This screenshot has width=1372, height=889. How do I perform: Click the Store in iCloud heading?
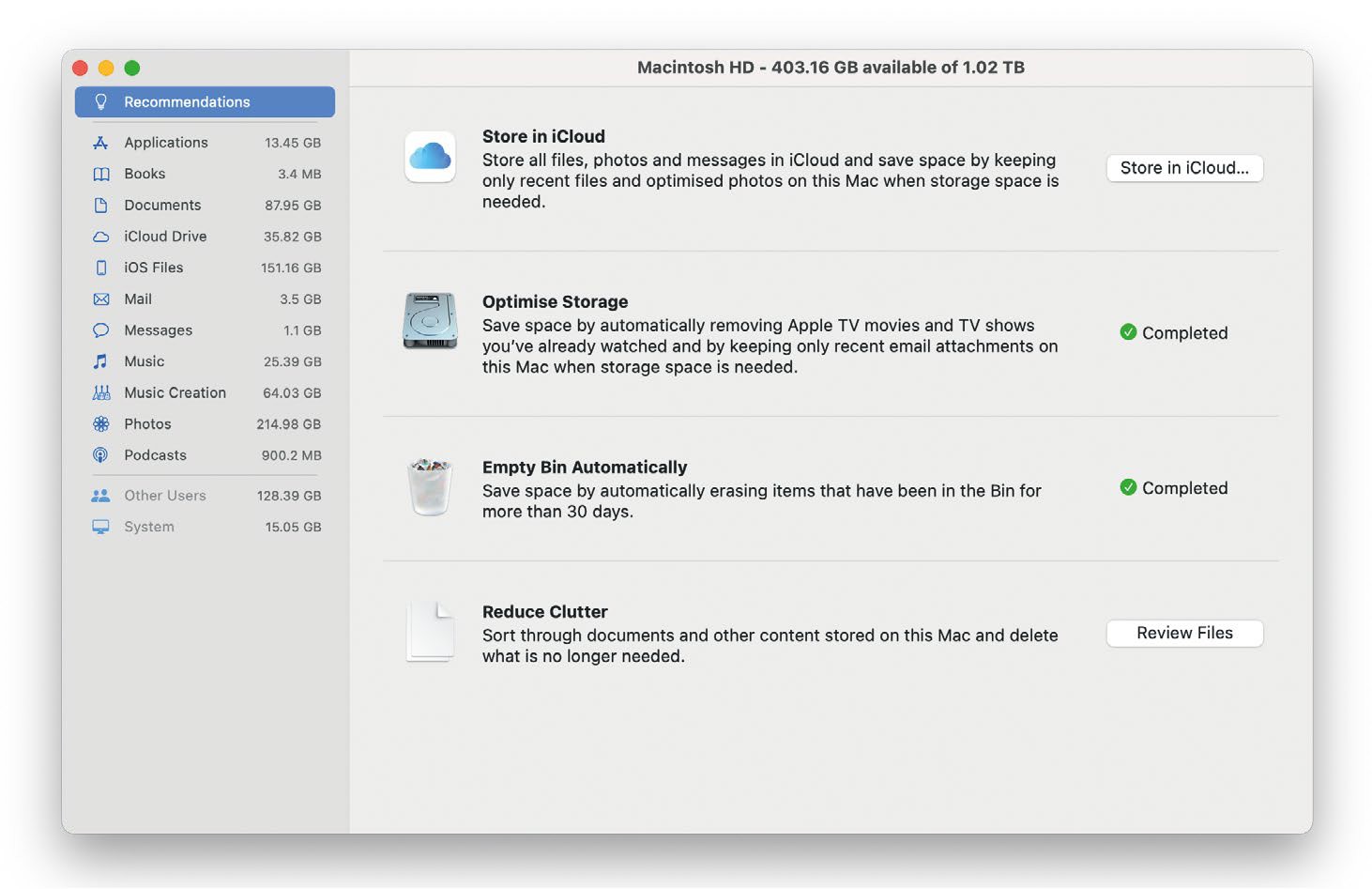[543, 136]
